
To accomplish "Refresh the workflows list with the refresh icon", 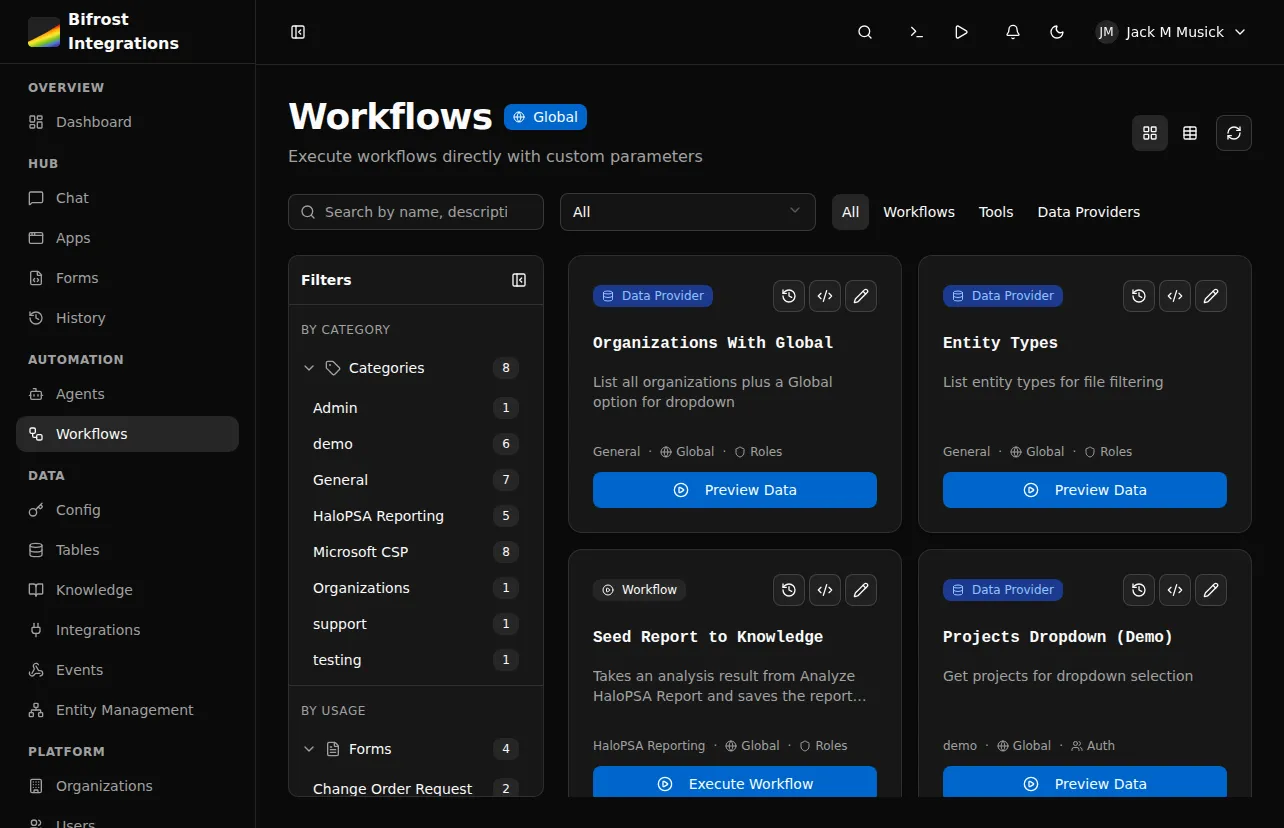I will click(x=1233, y=132).
